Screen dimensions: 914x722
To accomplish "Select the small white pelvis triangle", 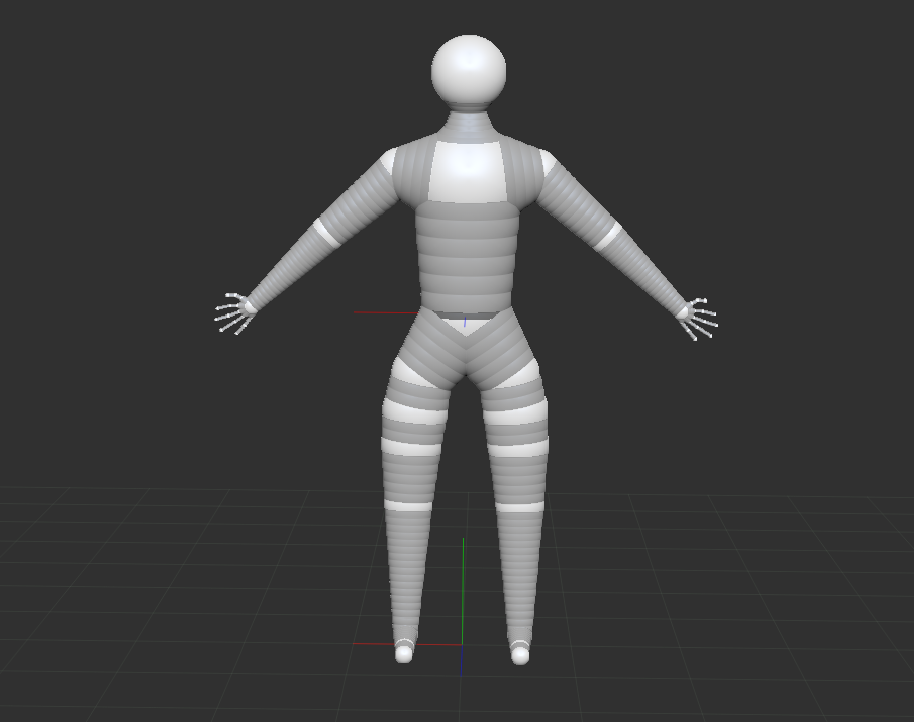I will [465, 323].
